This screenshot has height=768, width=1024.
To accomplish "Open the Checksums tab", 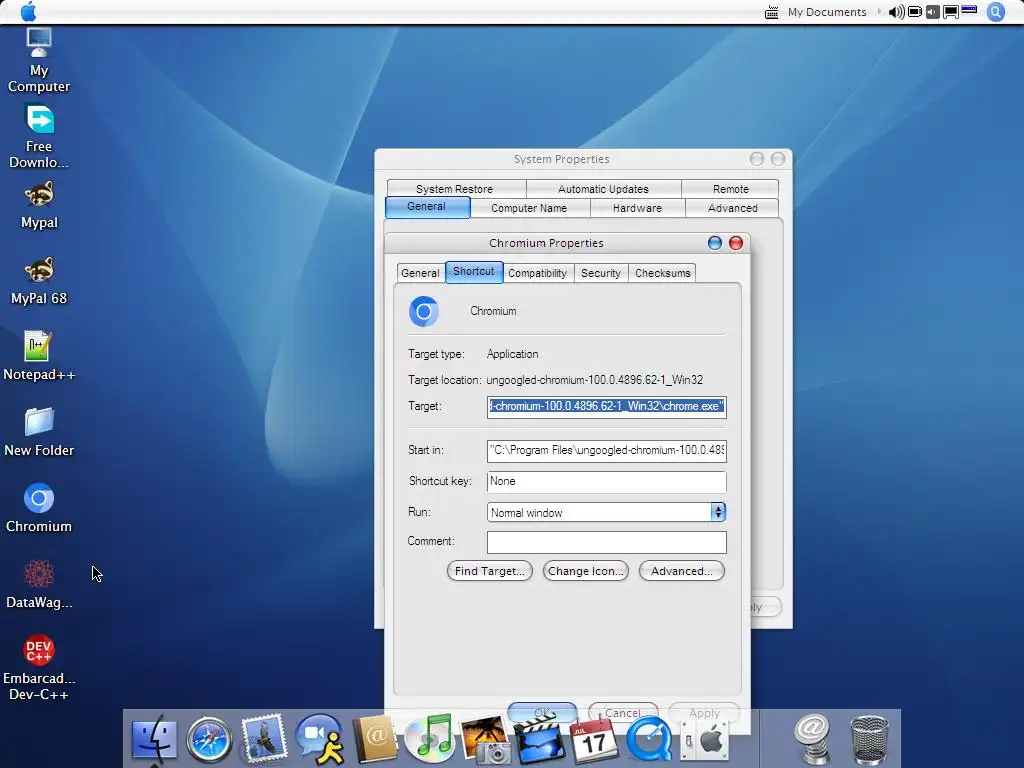I will (662, 273).
